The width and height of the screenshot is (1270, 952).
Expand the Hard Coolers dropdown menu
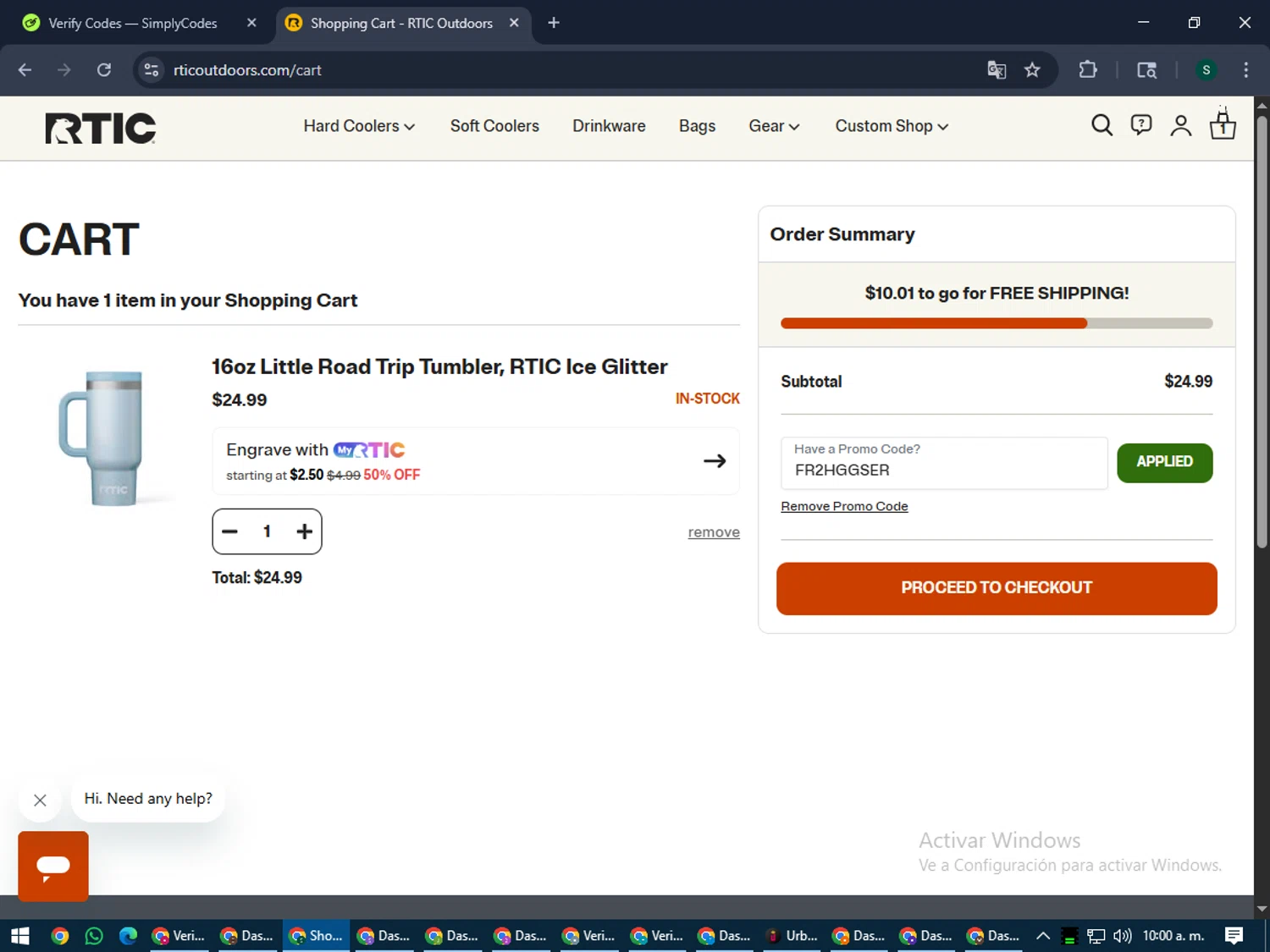(x=359, y=126)
